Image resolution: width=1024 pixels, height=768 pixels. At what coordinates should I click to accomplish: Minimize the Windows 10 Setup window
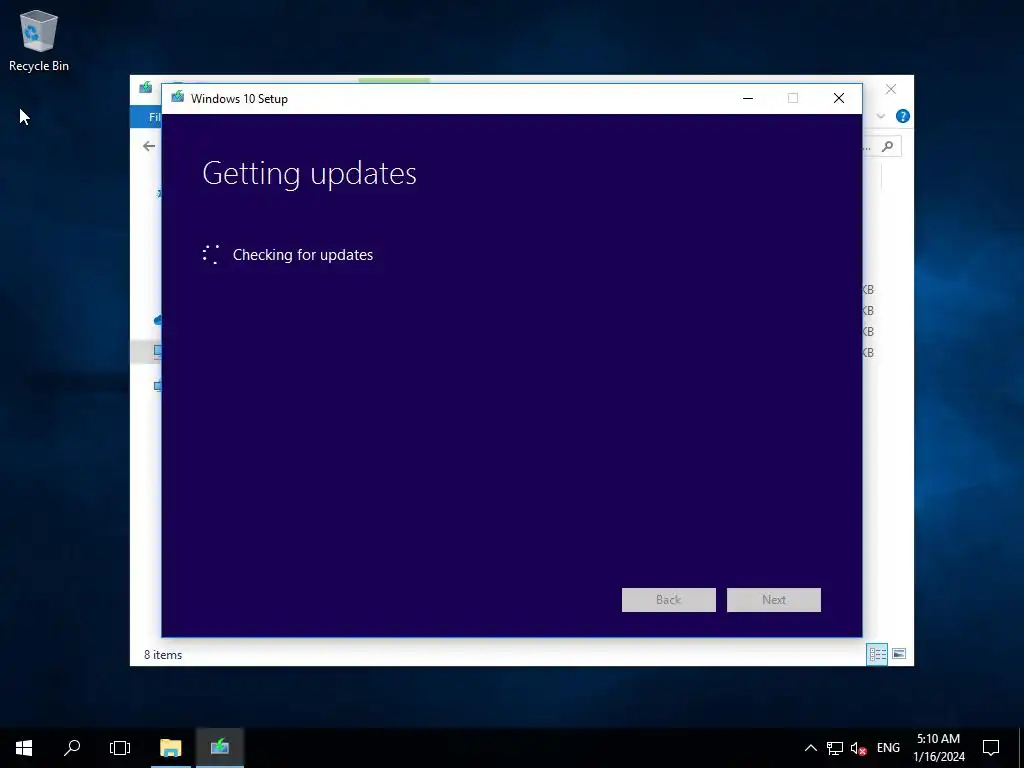748,98
